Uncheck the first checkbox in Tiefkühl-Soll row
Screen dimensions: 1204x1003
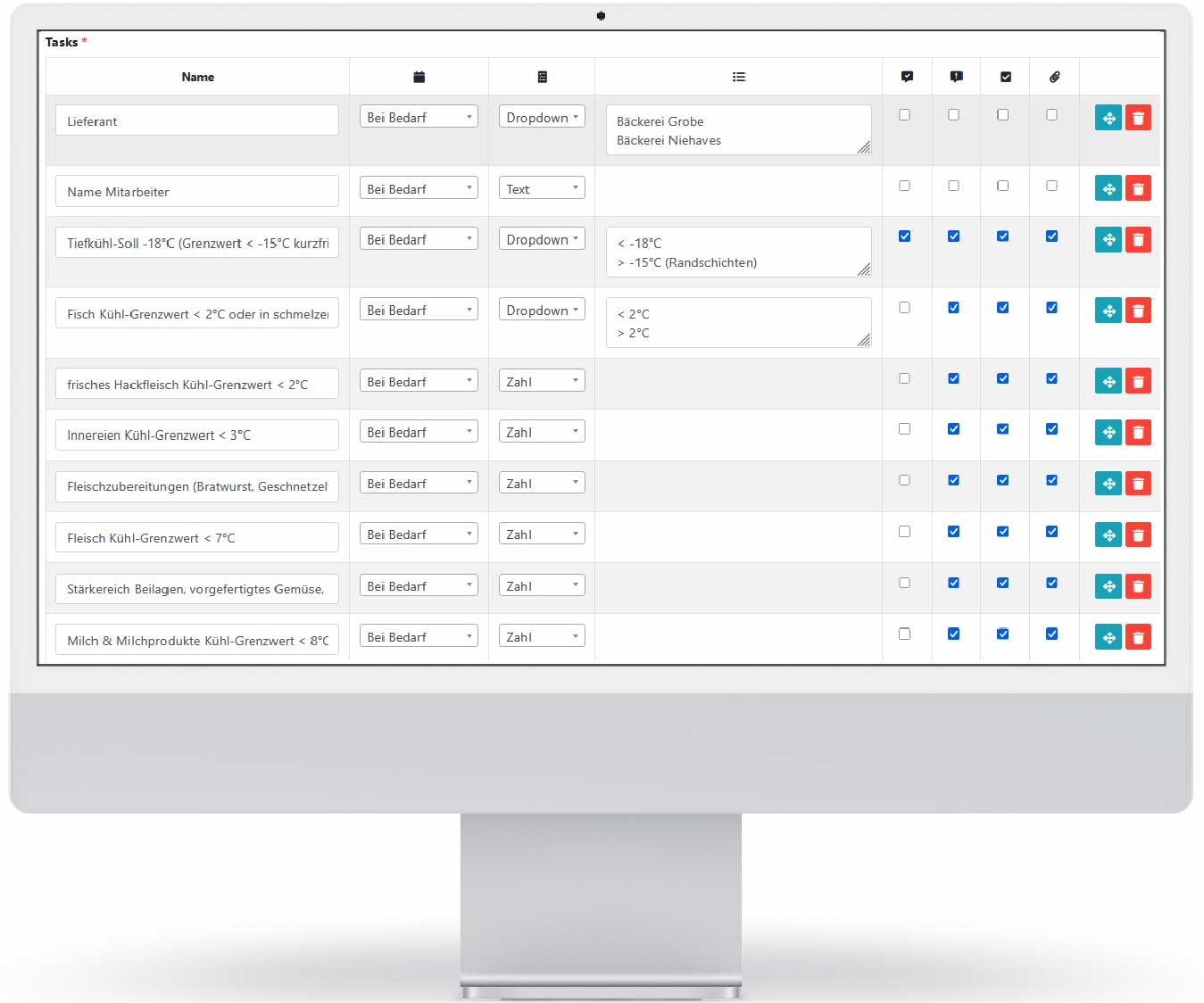pyautogui.click(x=904, y=236)
